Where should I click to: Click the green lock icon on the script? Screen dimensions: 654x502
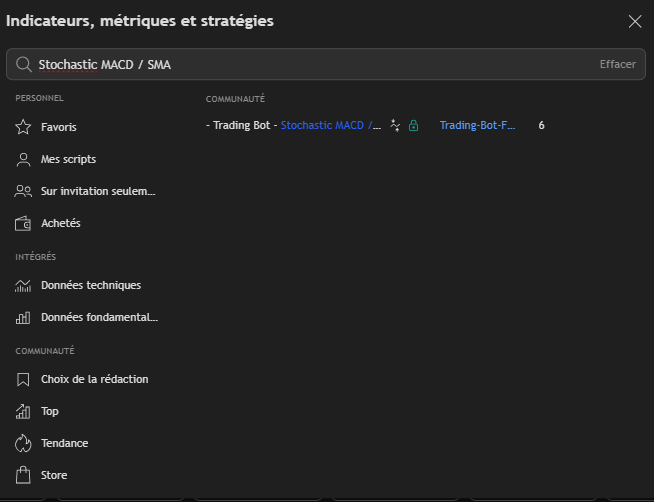(413, 126)
